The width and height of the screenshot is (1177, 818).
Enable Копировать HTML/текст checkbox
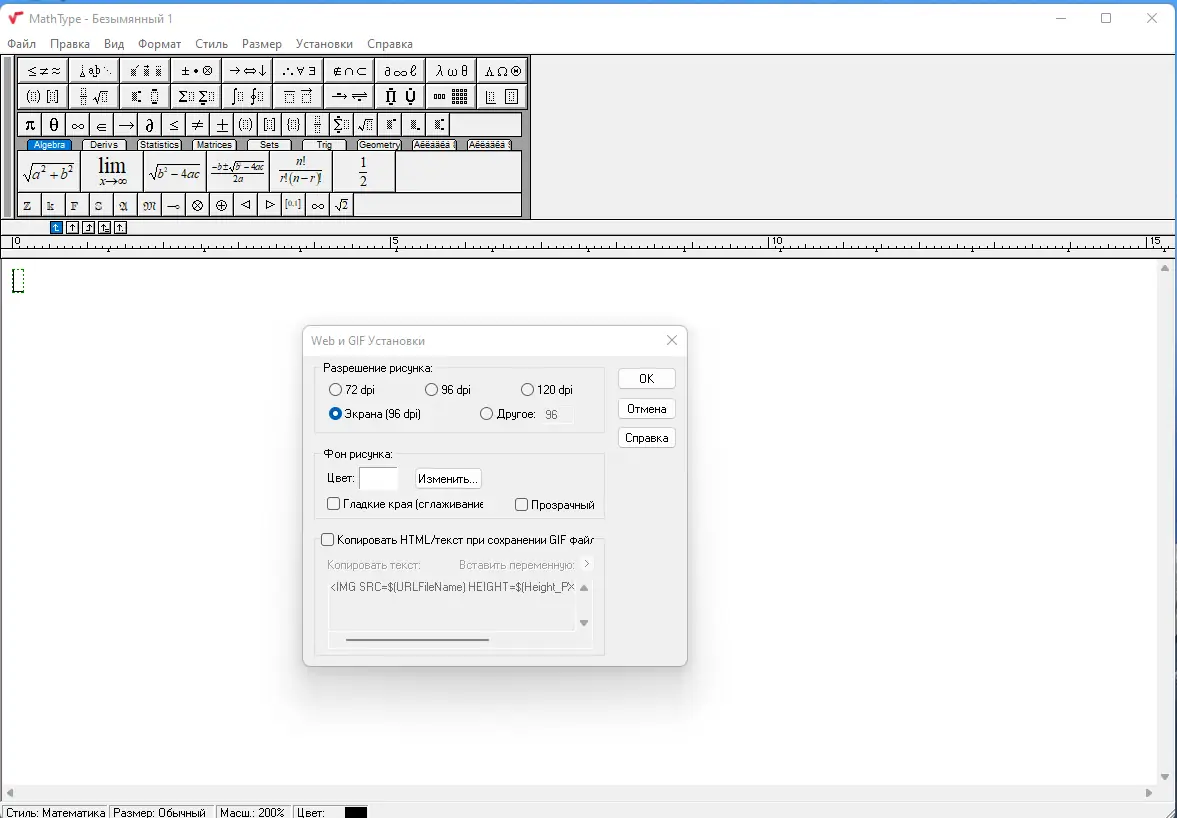pos(327,540)
